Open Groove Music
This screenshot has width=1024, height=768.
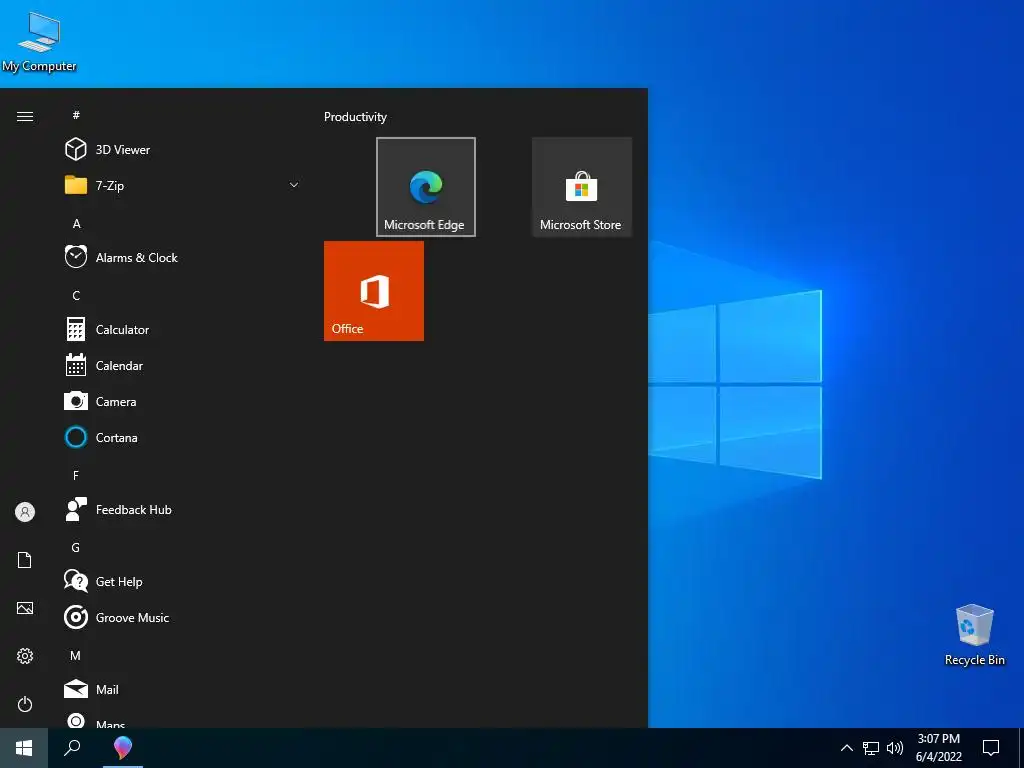(180, 618)
